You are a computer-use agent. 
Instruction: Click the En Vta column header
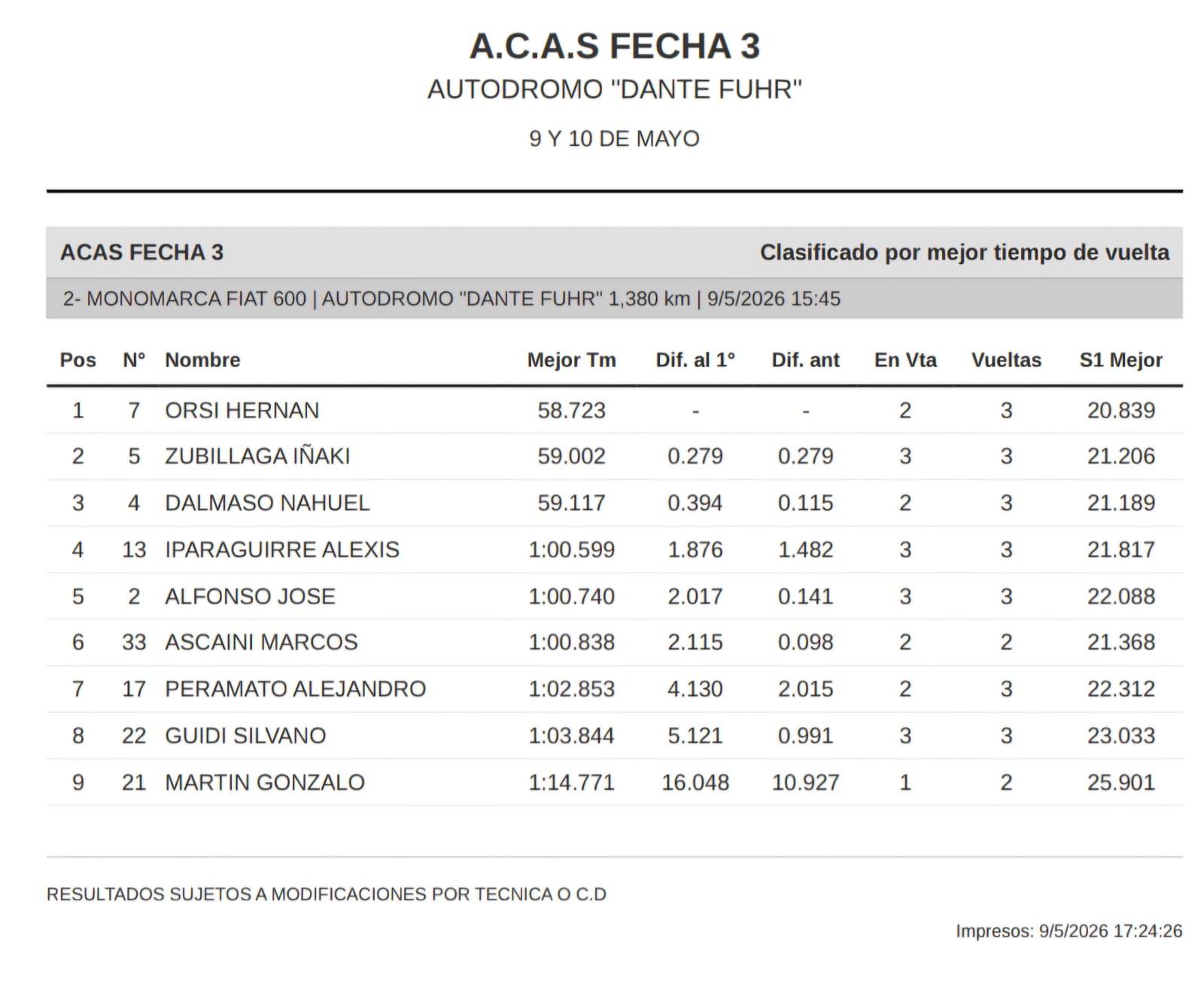(x=905, y=360)
